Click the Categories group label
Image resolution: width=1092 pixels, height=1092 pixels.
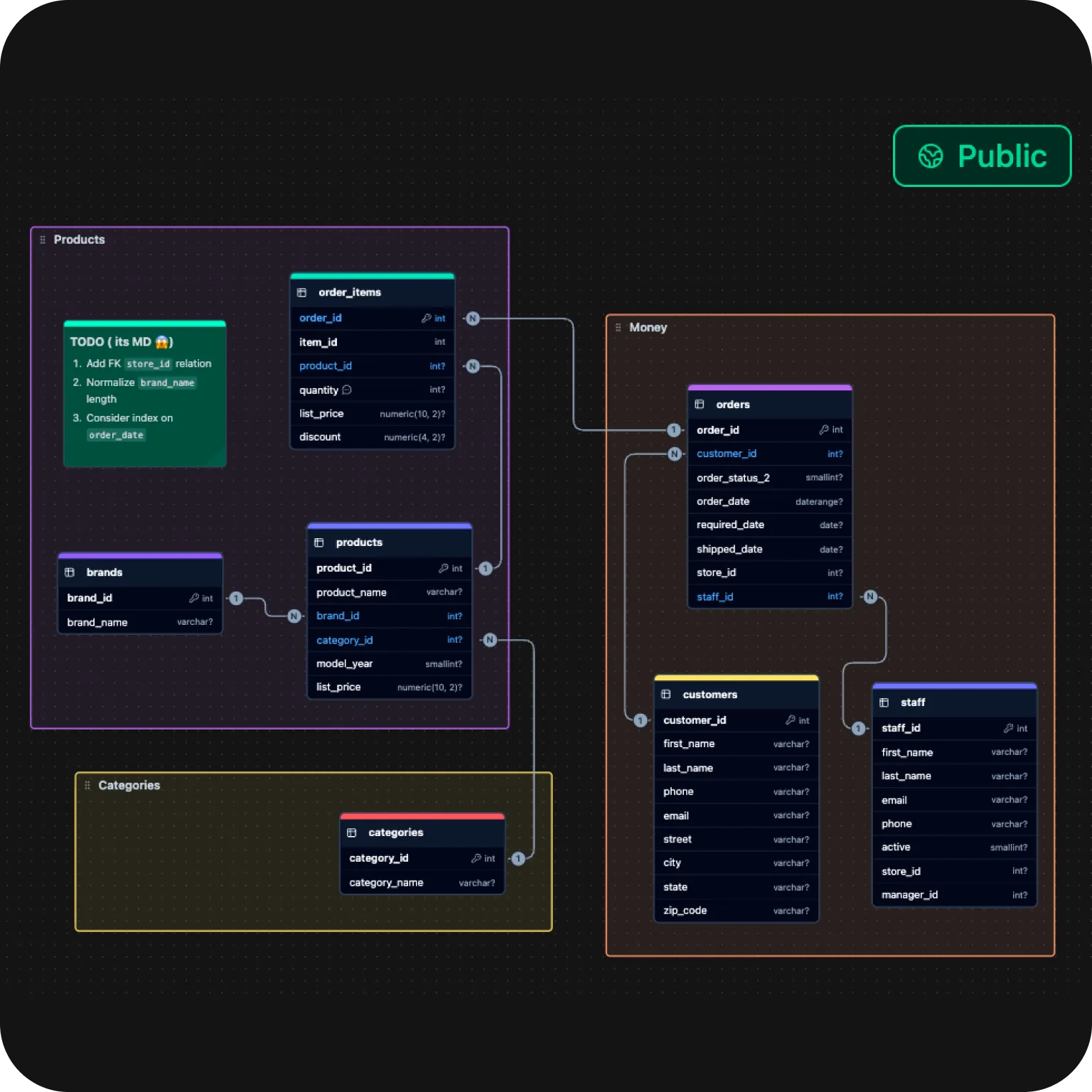click(129, 785)
